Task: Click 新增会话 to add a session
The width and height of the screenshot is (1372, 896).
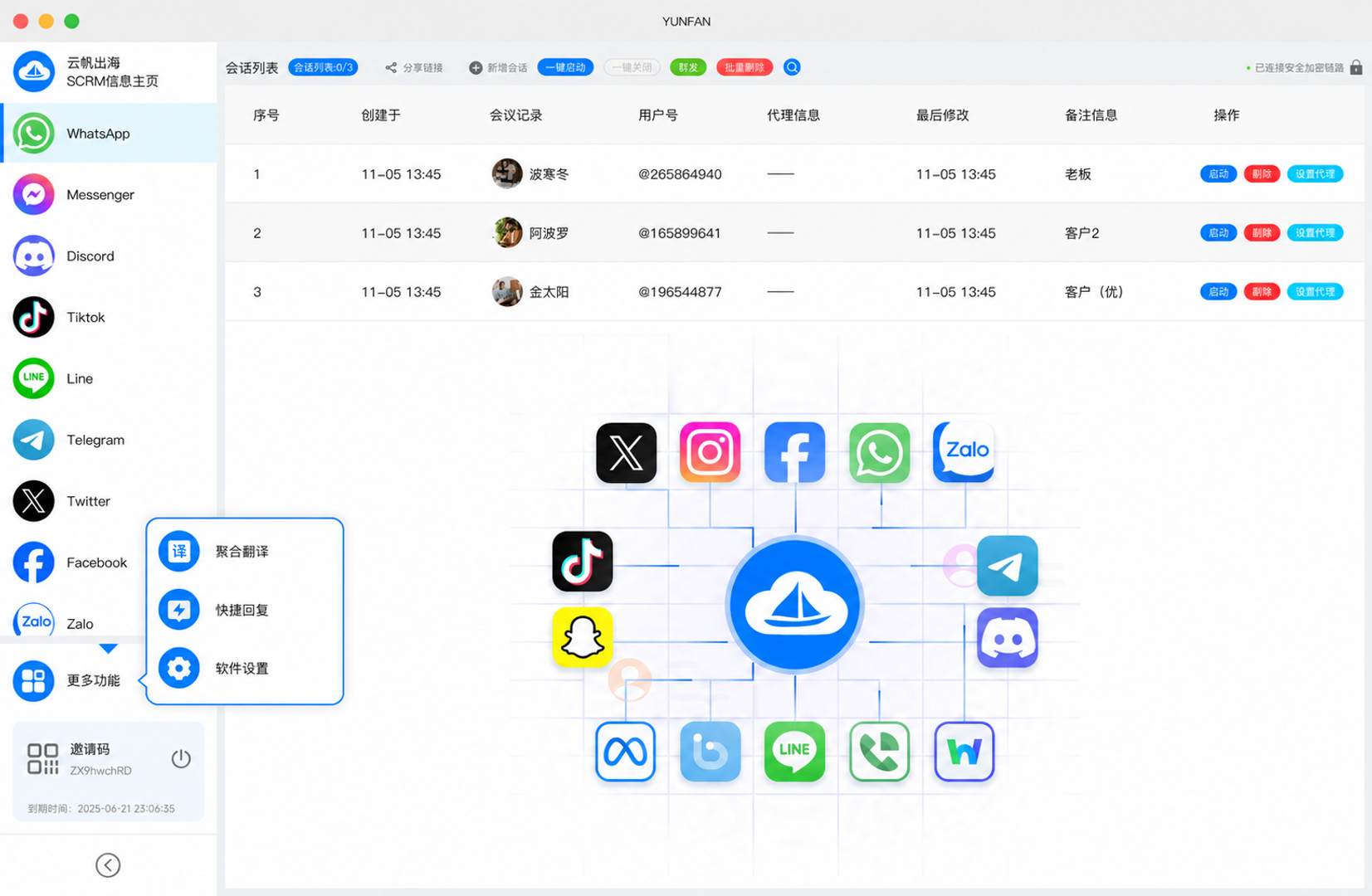Action: (x=499, y=67)
